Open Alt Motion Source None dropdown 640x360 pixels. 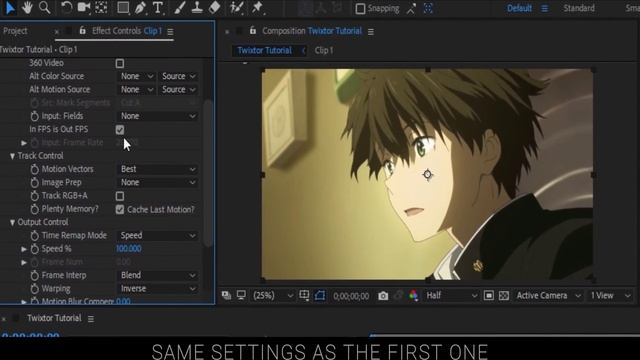click(137, 89)
